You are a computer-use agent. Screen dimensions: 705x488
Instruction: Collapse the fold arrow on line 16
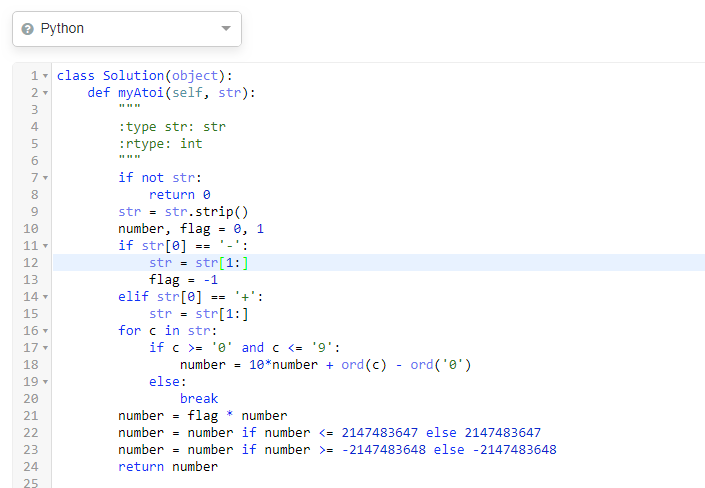[45, 331]
